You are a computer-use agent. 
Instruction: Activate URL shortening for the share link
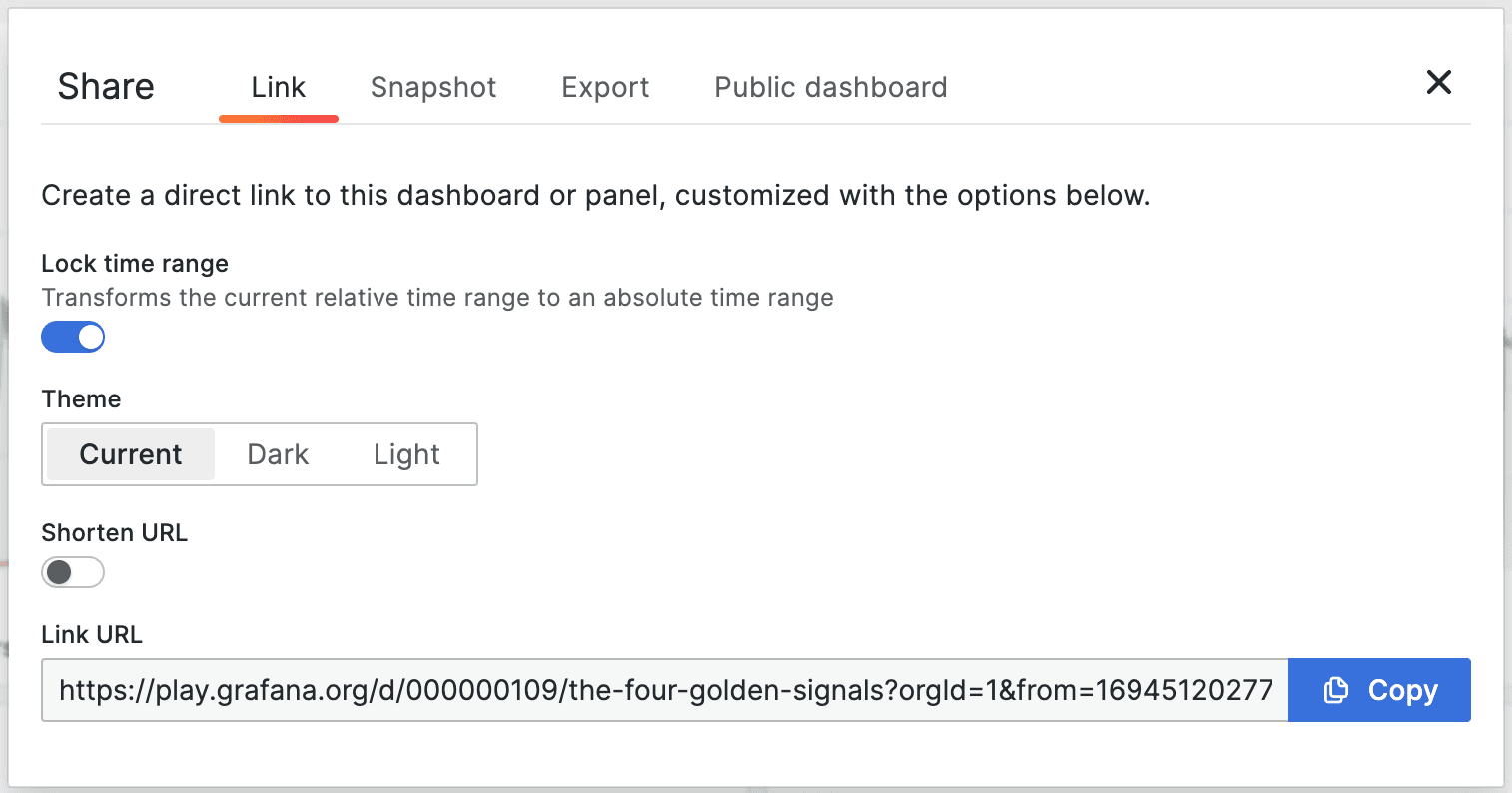(x=73, y=572)
